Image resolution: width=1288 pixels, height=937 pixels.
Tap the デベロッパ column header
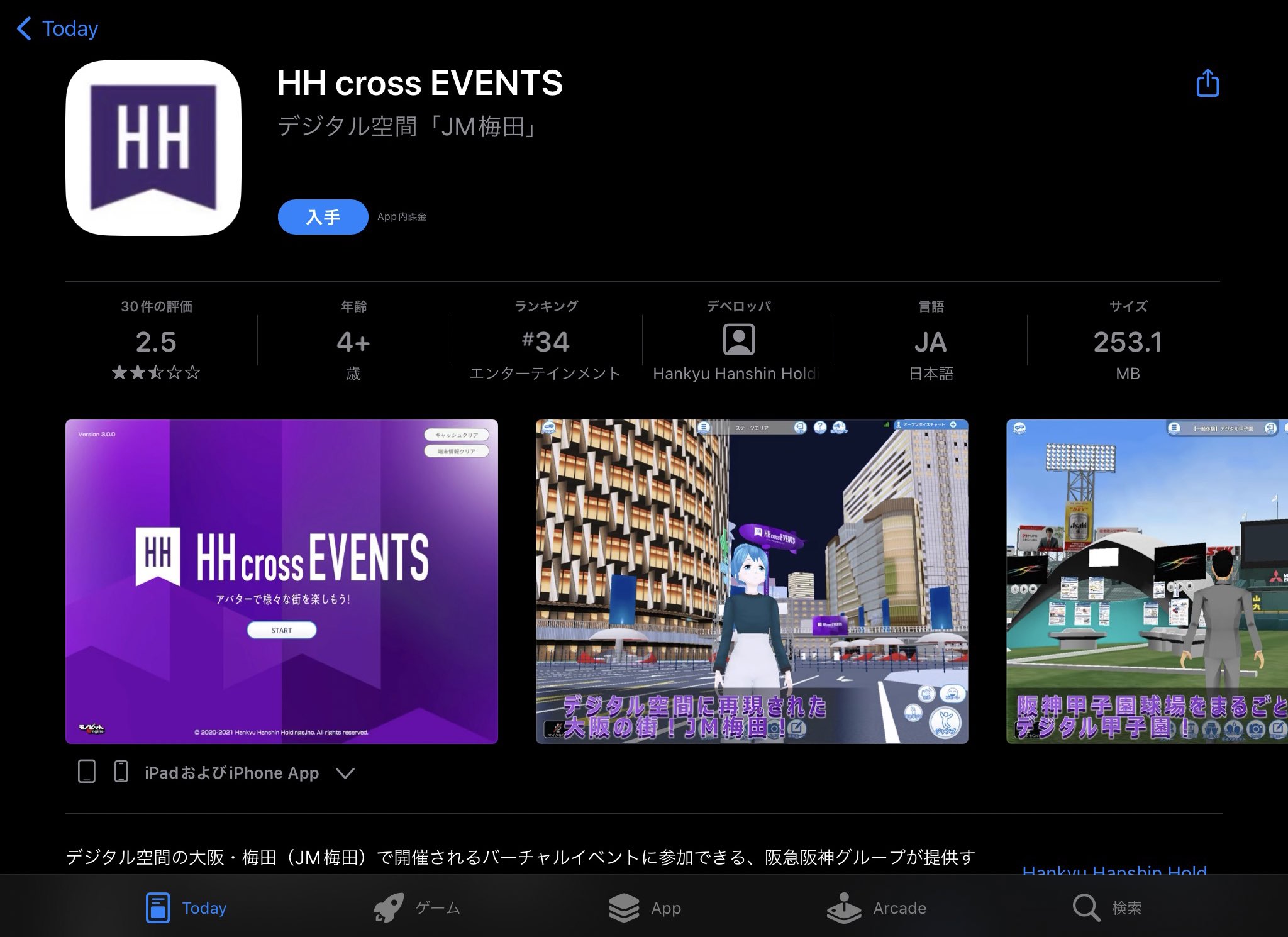tap(738, 306)
